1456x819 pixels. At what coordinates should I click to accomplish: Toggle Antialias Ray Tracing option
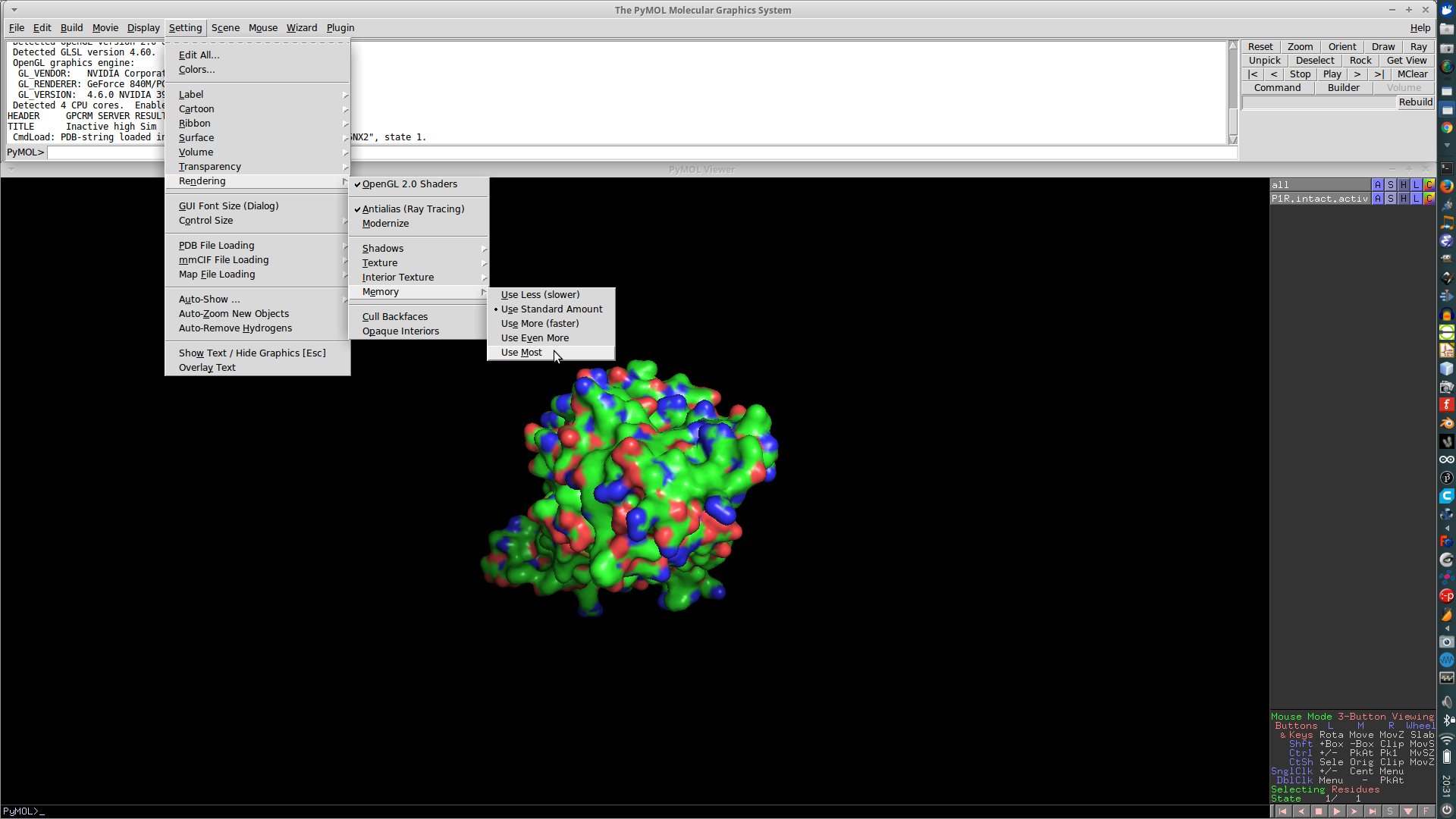pos(413,208)
